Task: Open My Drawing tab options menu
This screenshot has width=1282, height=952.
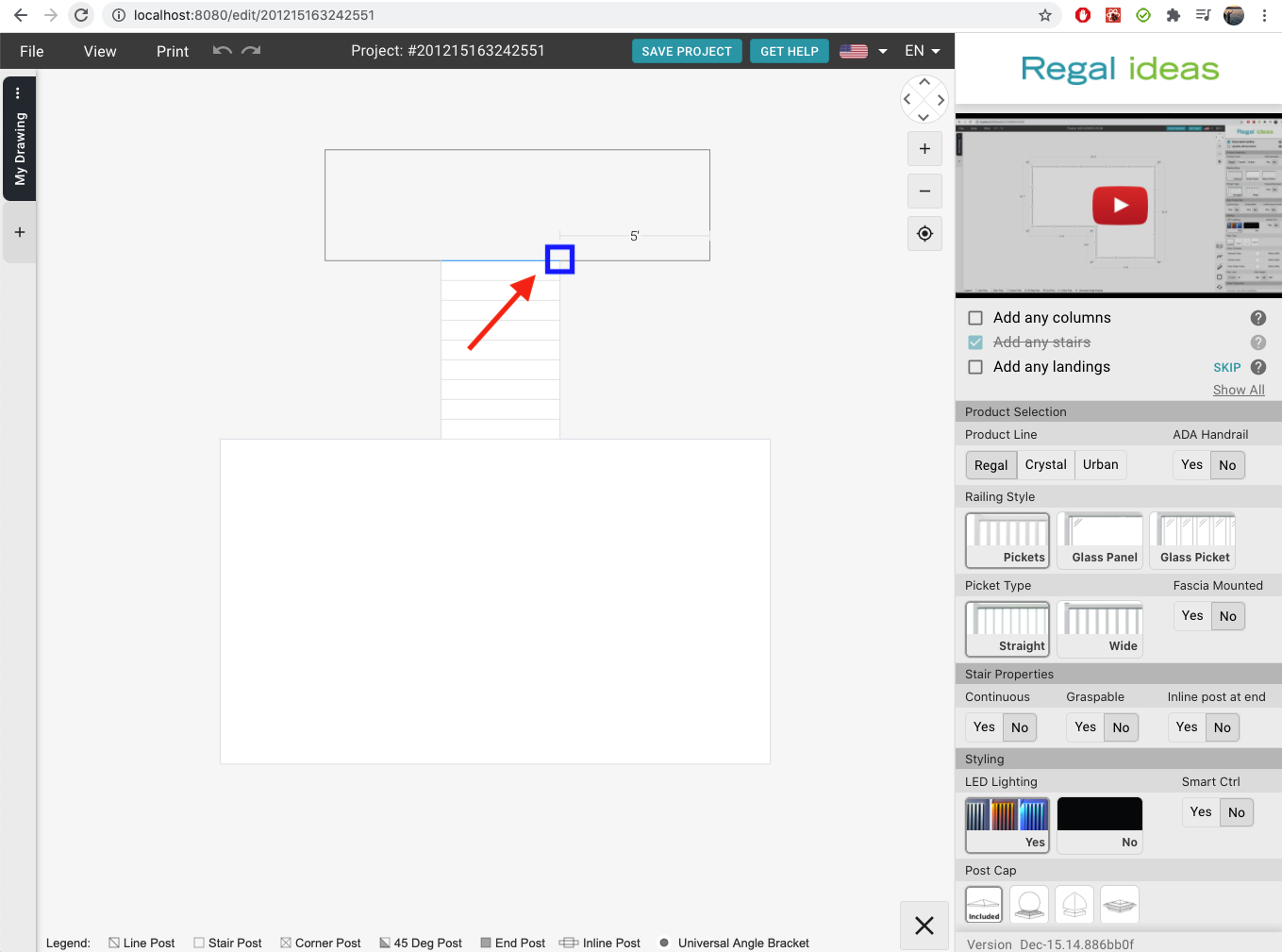Action: click(18, 93)
